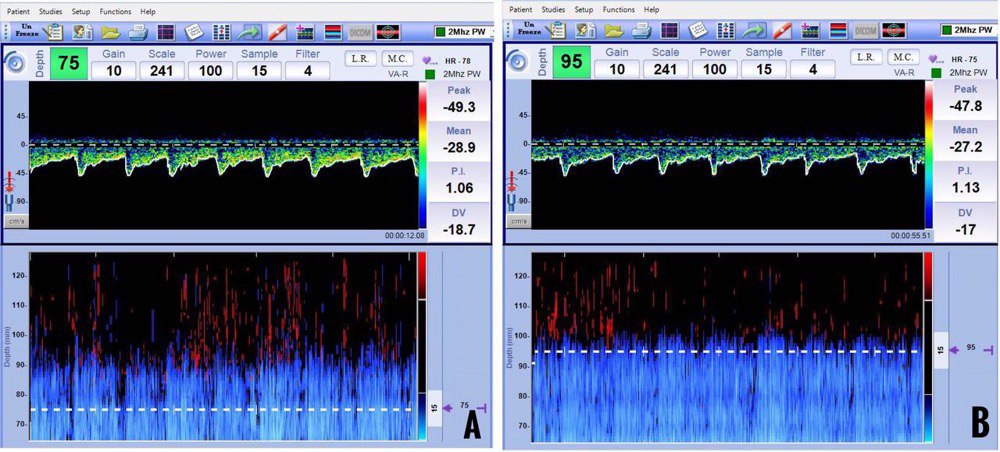
Task: Click the purple depth marker arrow at 75
Action: point(447,407)
